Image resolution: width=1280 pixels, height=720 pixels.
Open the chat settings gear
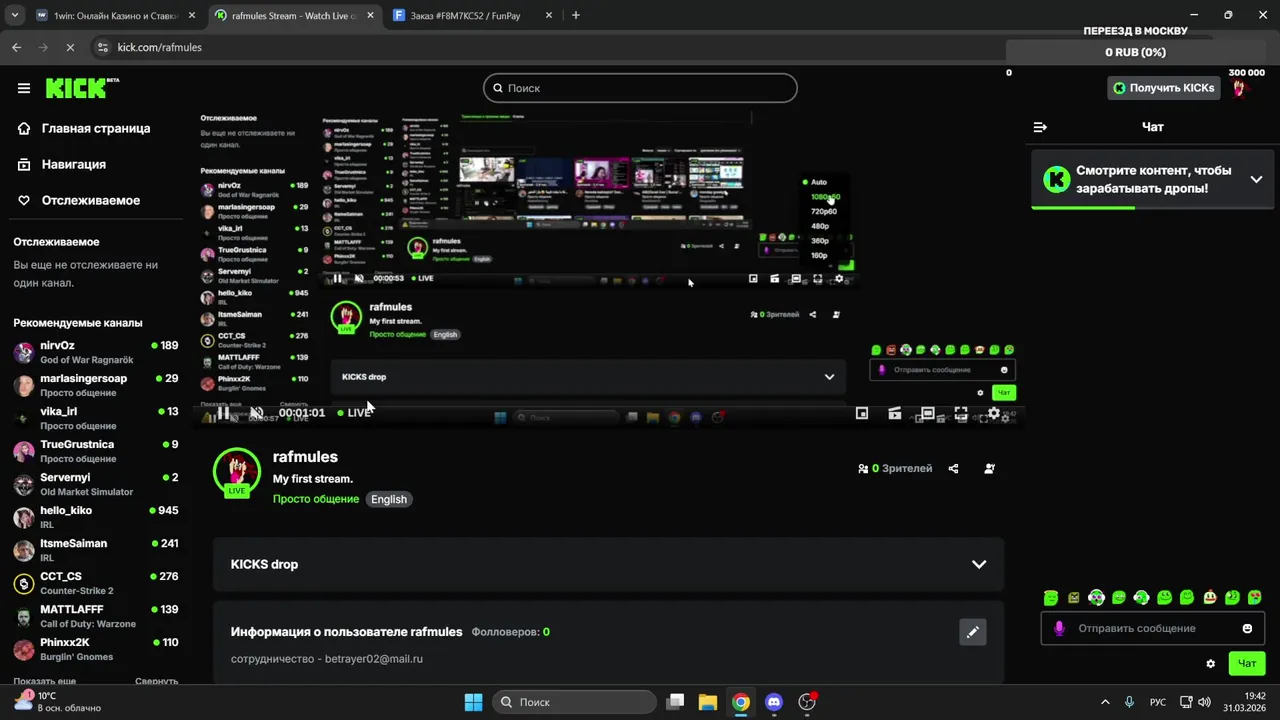(1211, 663)
